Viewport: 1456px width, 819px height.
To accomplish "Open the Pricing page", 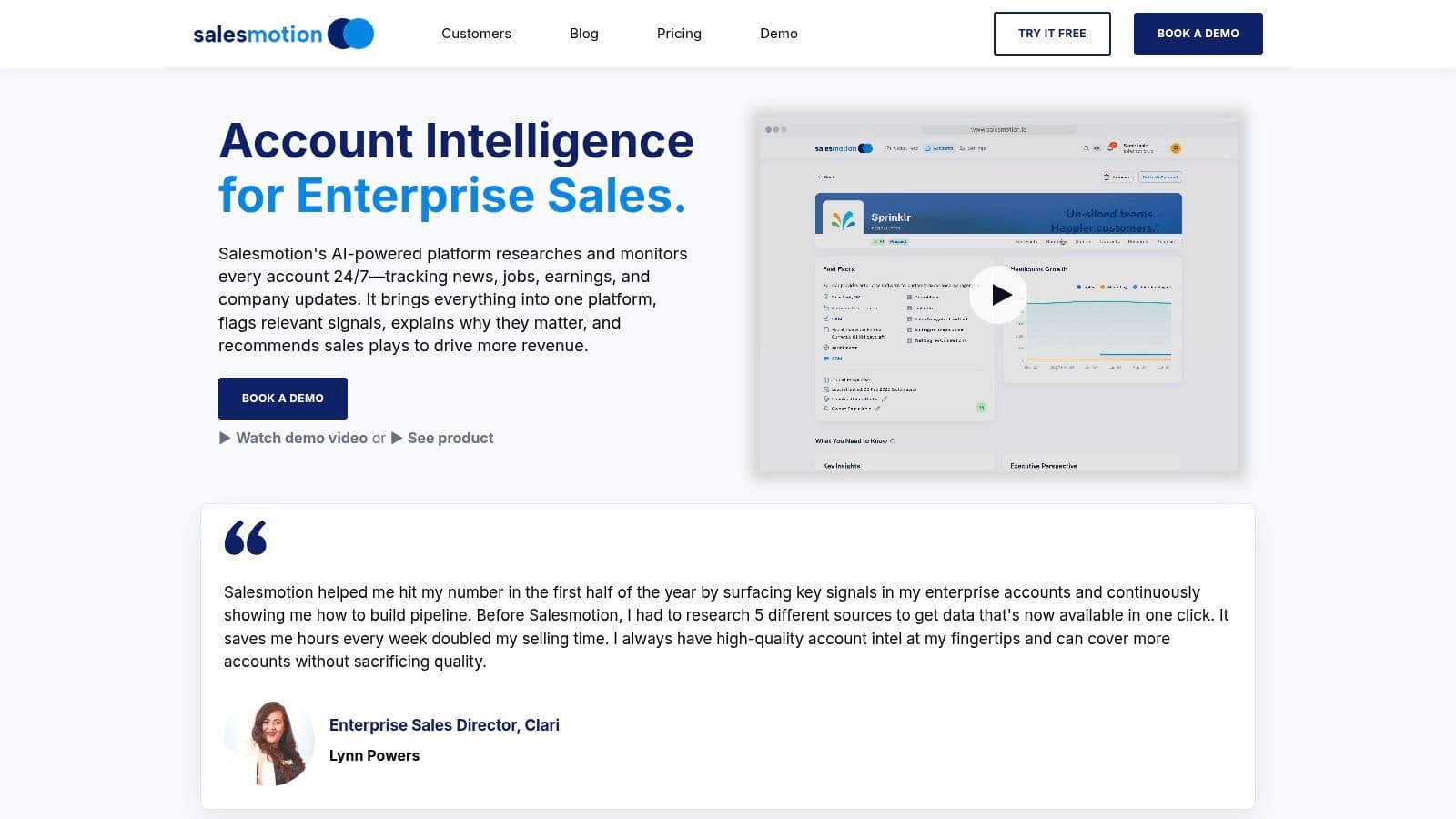I will pyautogui.click(x=679, y=34).
